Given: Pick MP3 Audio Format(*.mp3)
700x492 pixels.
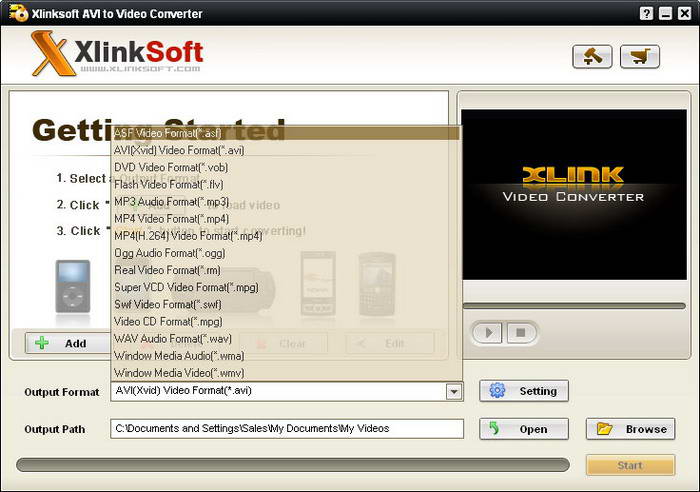Looking at the screenshot, I should 286,202.
